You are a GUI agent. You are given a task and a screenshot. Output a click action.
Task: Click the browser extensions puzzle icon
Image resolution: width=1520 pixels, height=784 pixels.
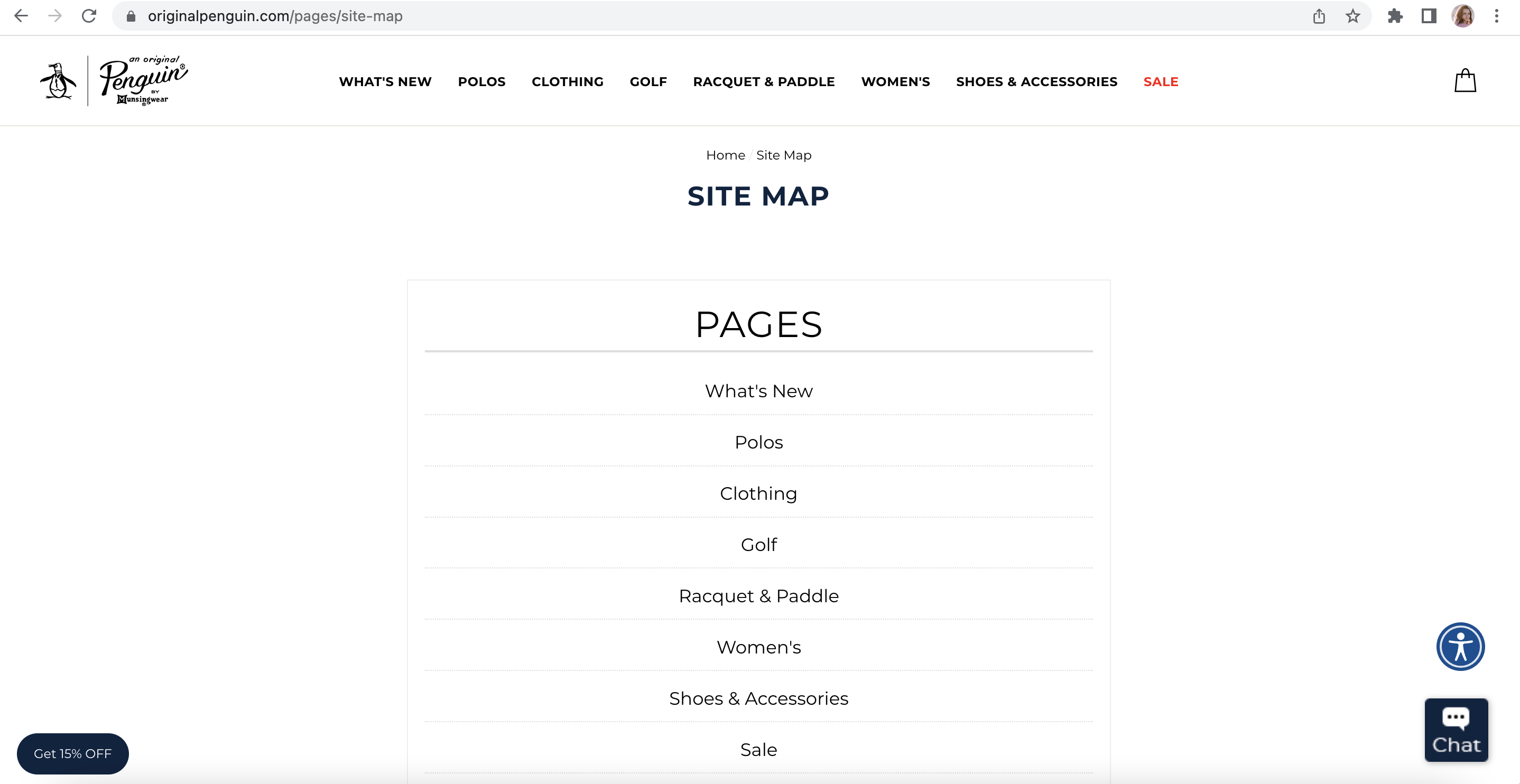1394,16
